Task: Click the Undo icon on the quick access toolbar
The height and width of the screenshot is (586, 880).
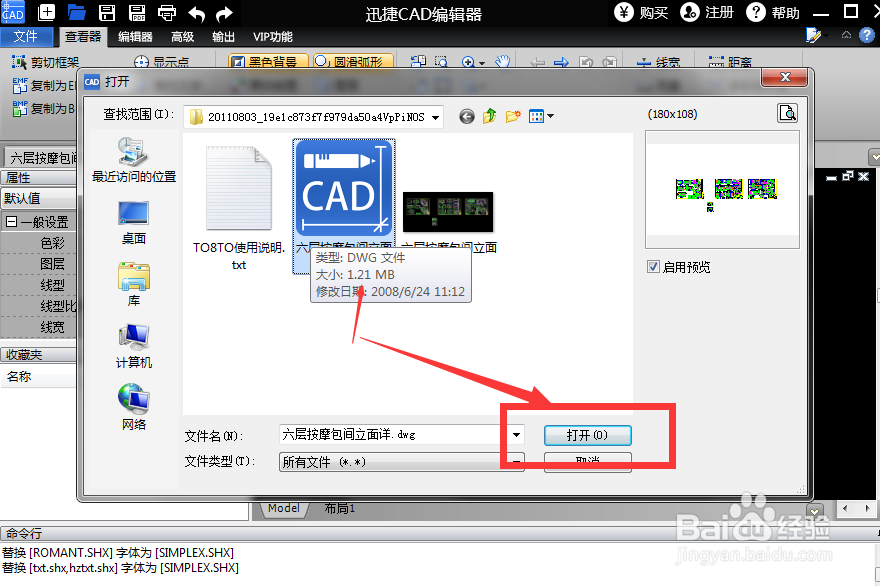Action: [196, 14]
